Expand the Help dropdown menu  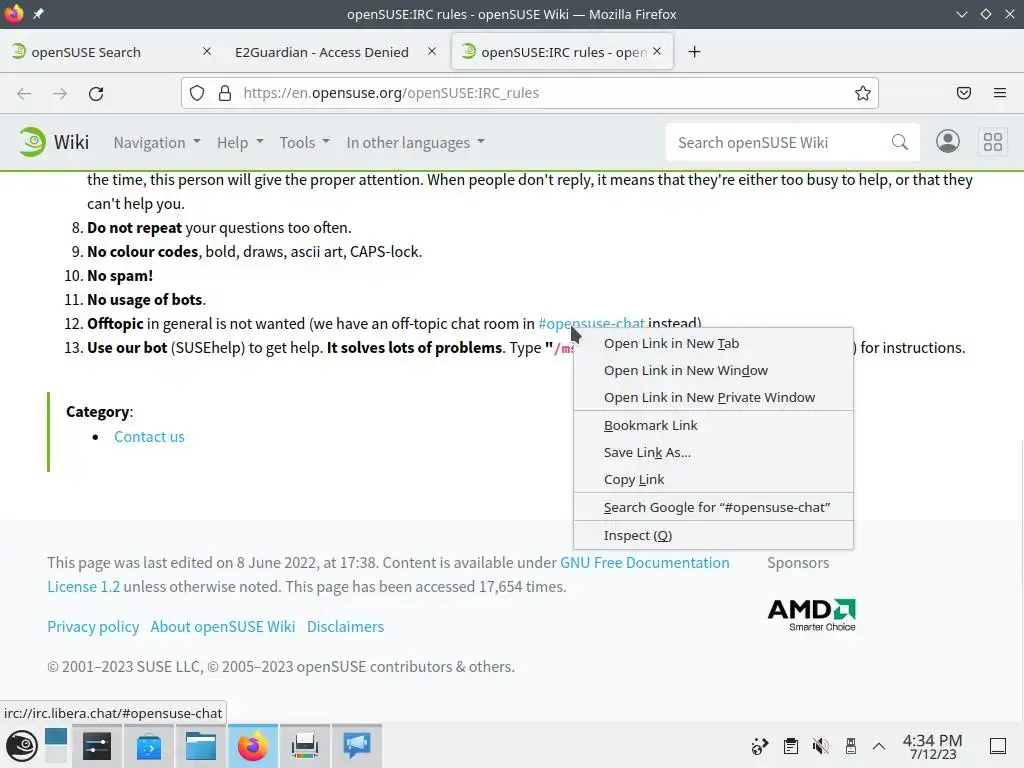coord(240,142)
